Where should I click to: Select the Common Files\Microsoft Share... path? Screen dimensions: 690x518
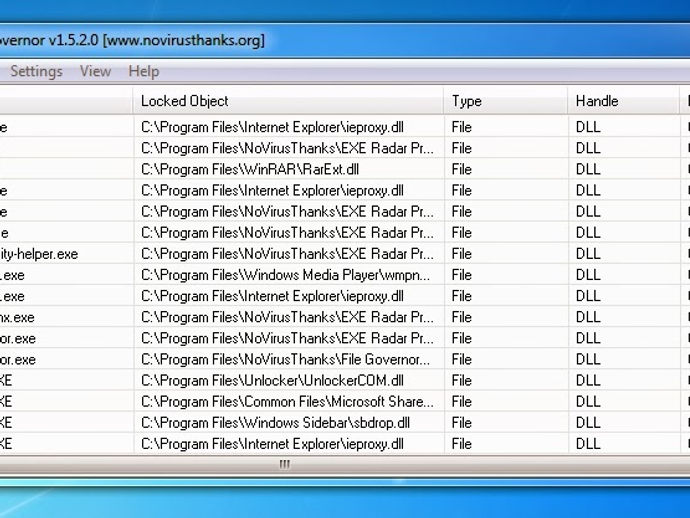pos(287,402)
